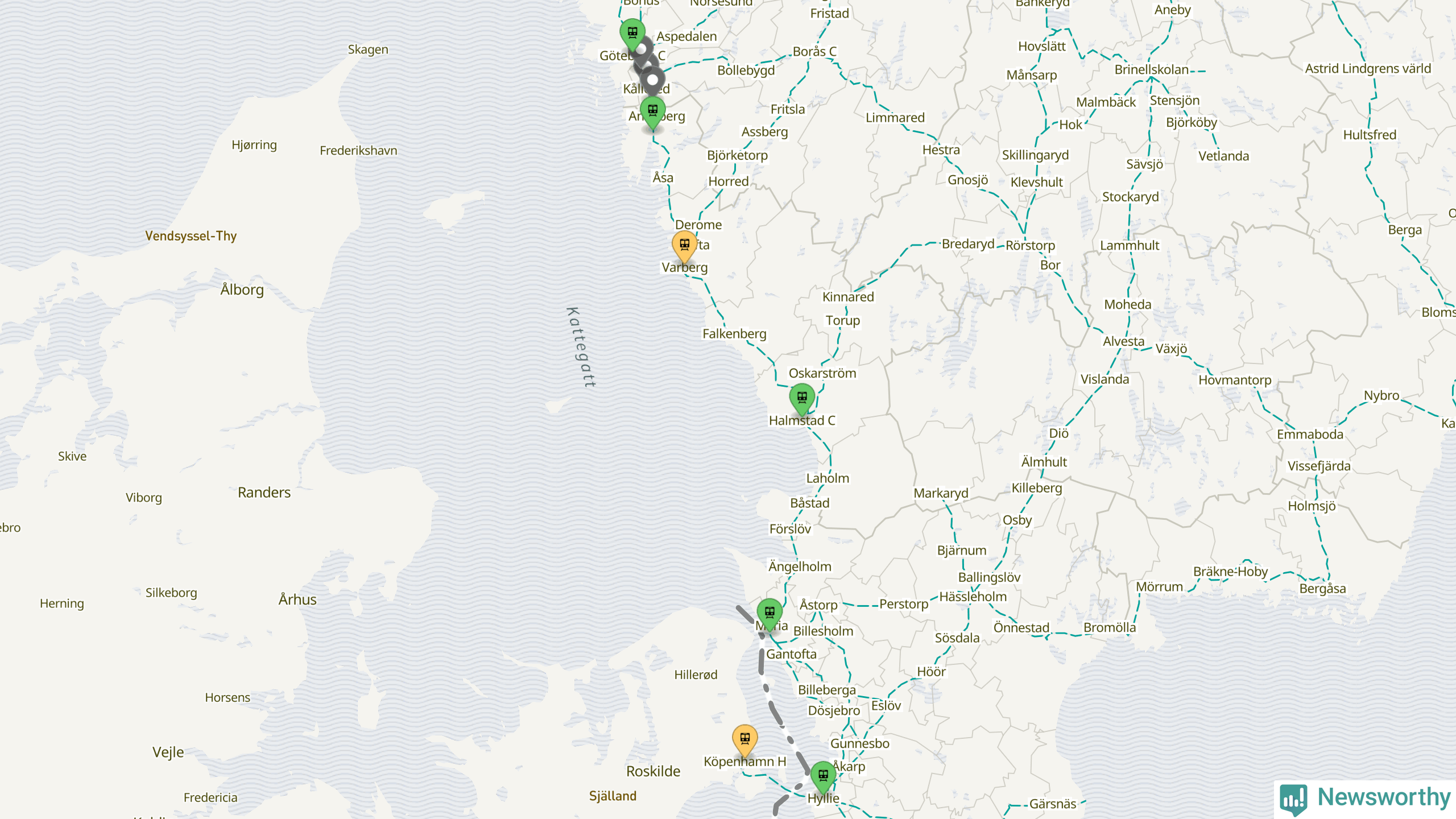The width and height of the screenshot is (1456, 819).
Task: Click the Båstad label
Action: tap(810, 503)
